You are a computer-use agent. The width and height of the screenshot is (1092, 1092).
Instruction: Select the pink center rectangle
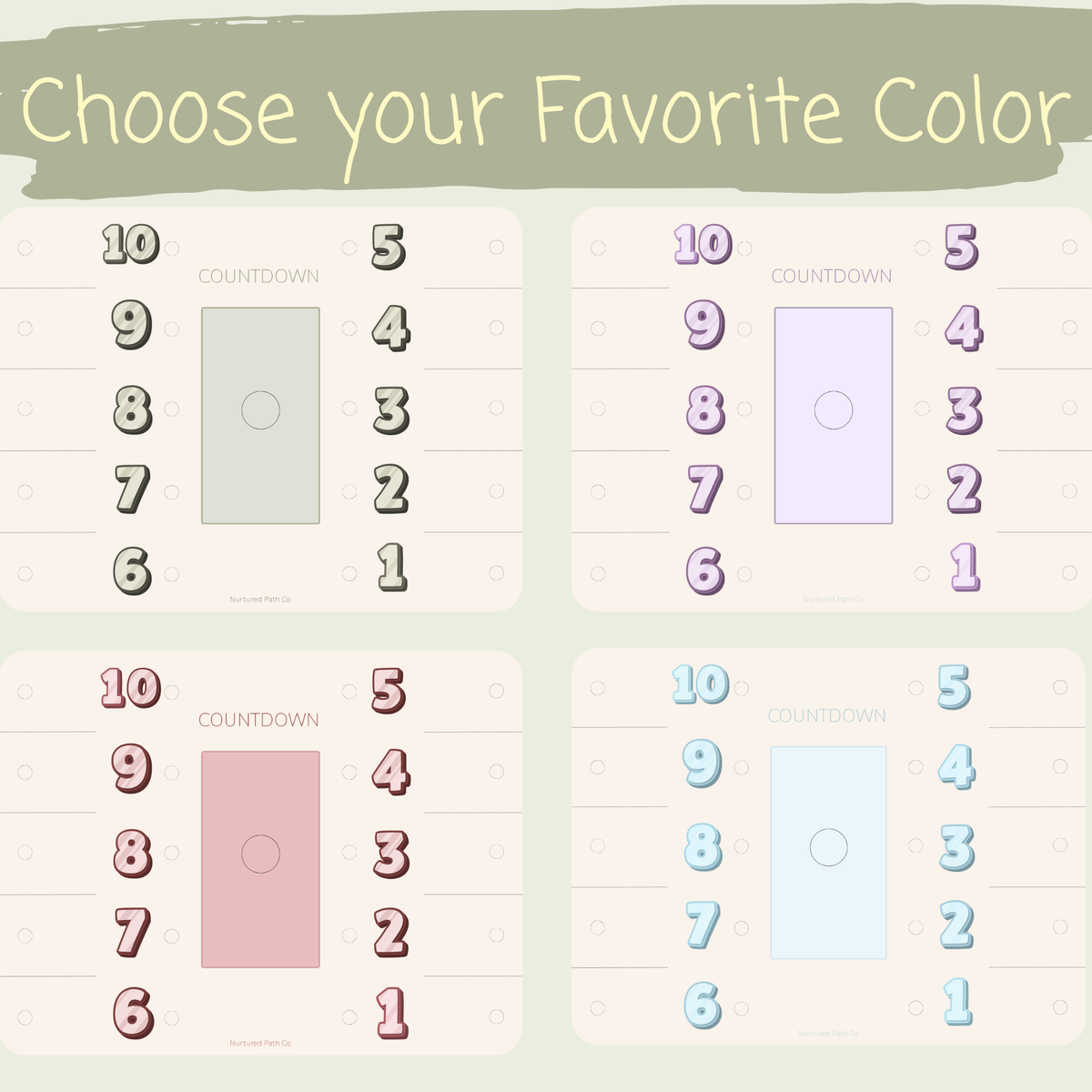[x=260, y=859]
